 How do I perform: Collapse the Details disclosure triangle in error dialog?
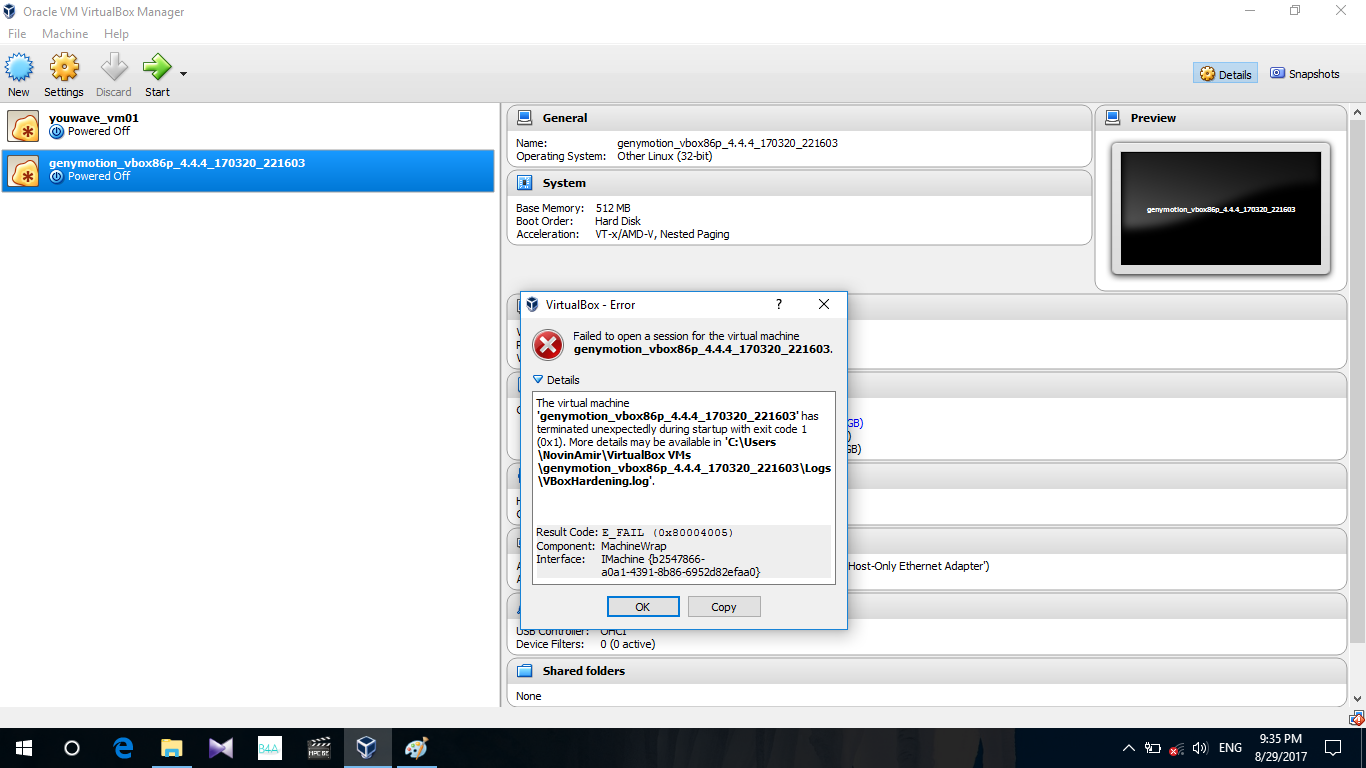click(538, 380)
